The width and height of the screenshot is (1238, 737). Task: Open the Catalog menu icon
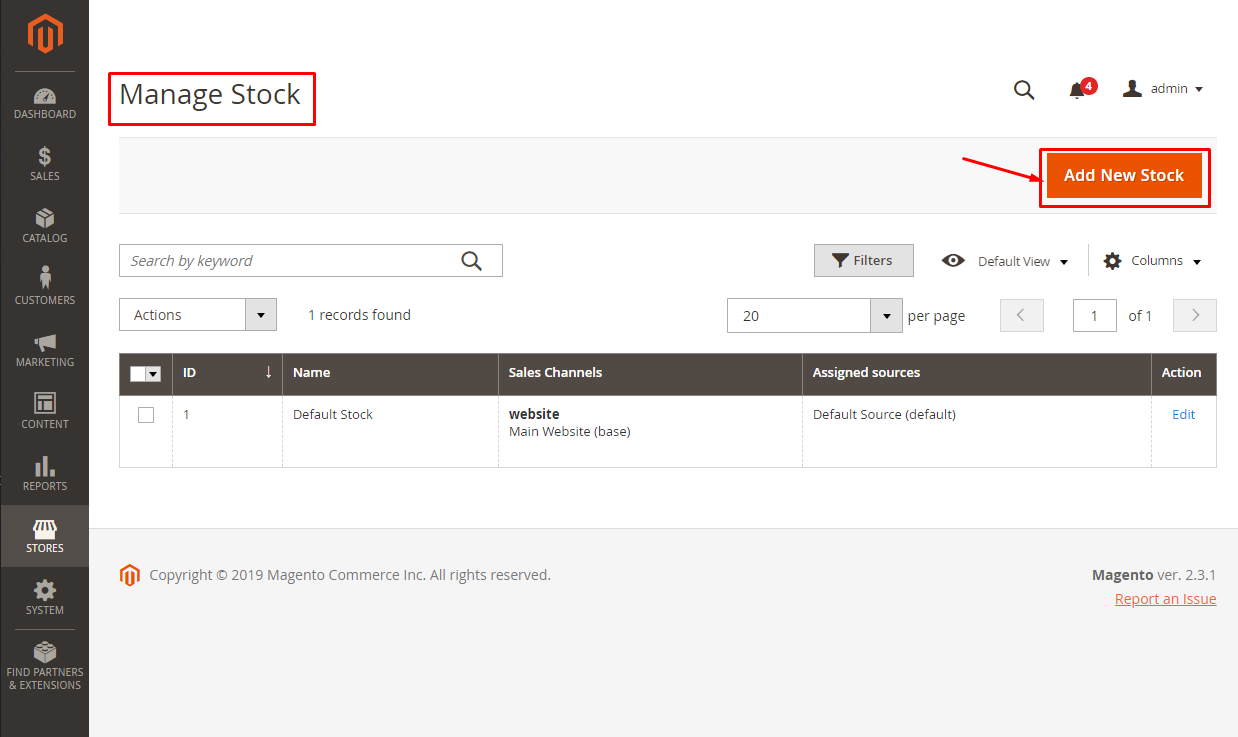44,224
